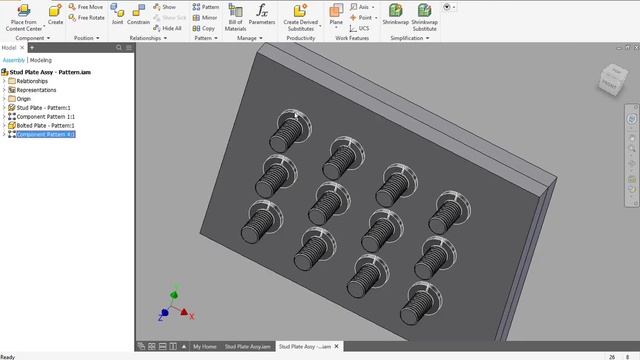Expand the Component panel dropdown

(x=49, y=38)
